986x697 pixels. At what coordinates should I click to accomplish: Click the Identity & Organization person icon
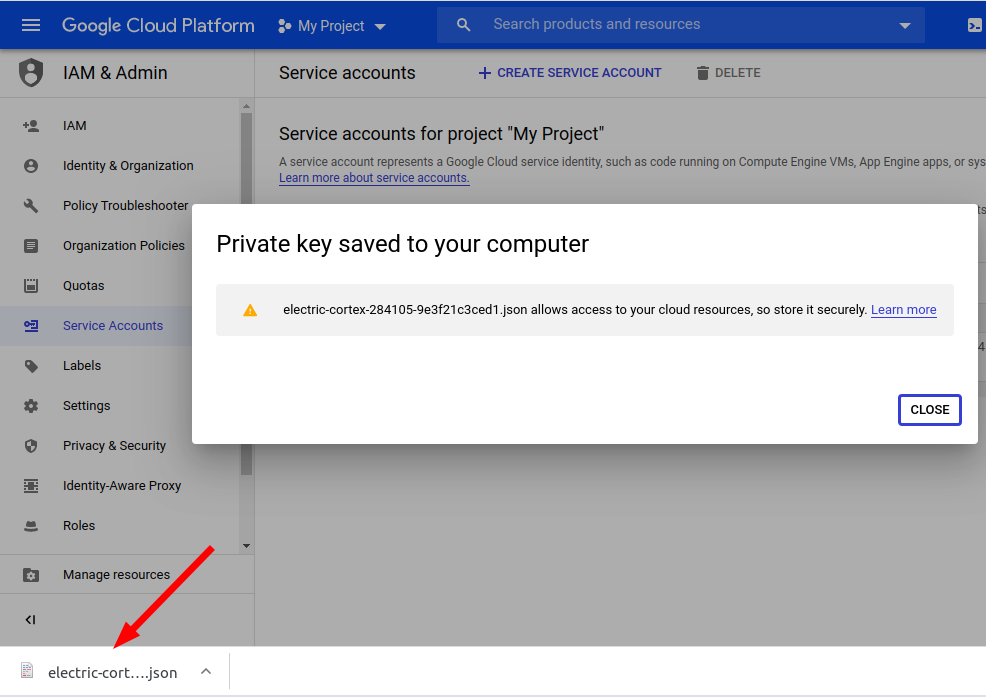[31, 165]
